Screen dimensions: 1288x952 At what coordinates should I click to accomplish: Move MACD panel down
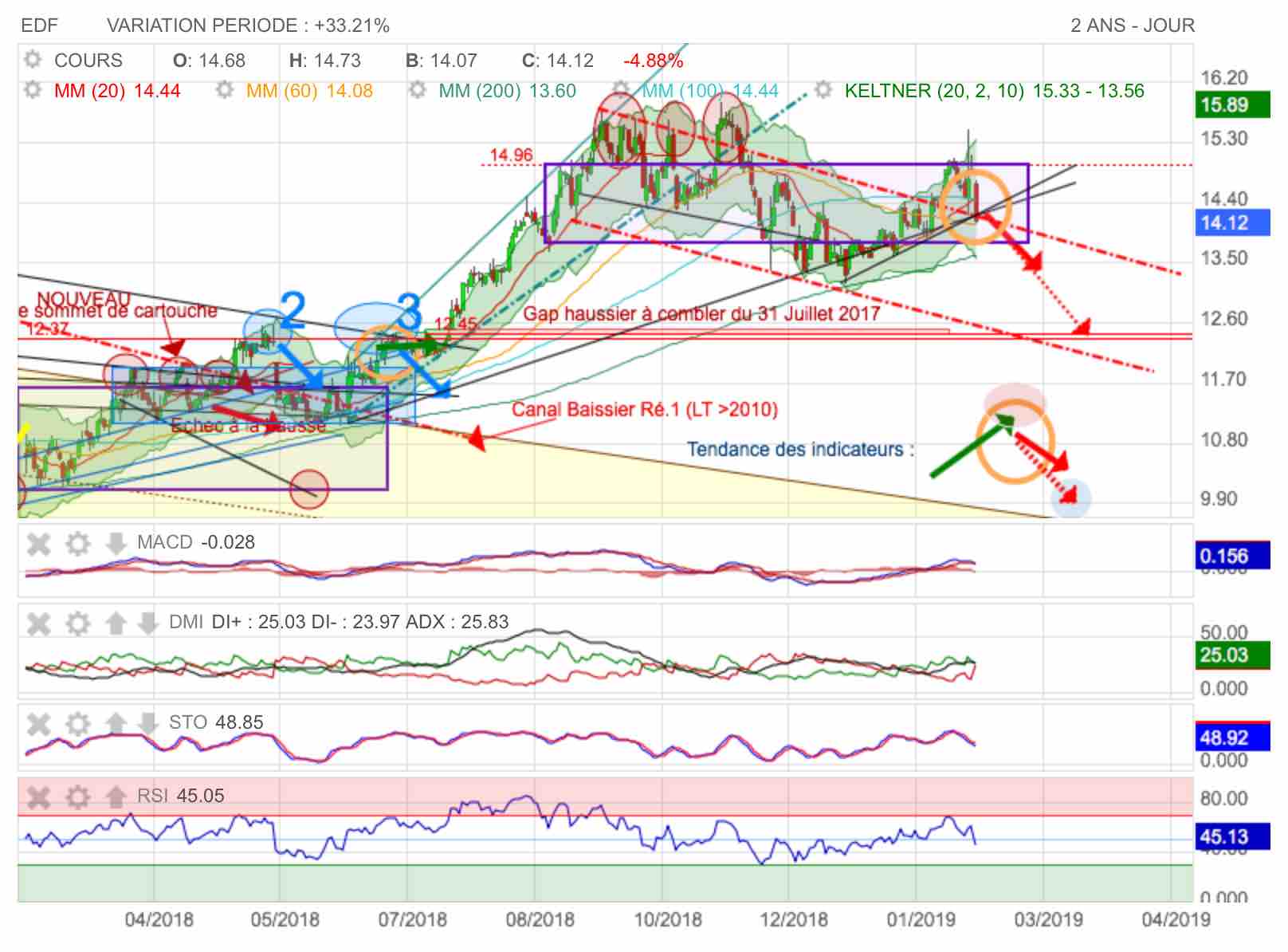[116, 544]
